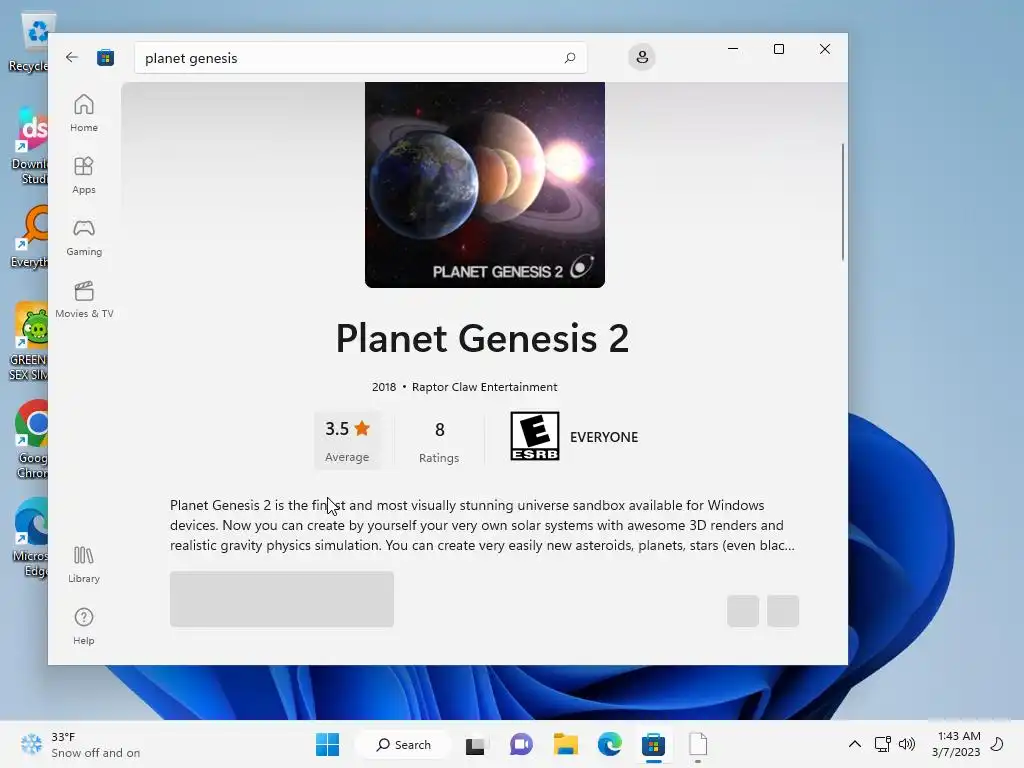Open Apps section in the sidebar
Image resolution: width=1024 pixels, height=768 pixels.
coord(84,175)
